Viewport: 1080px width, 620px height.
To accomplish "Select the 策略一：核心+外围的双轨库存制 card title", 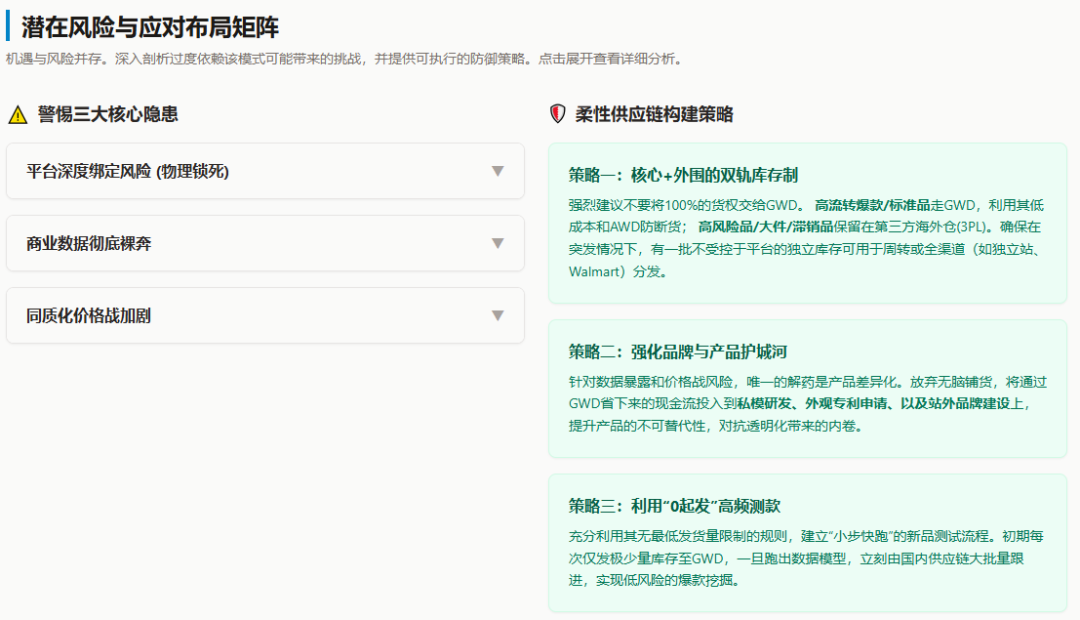I will pos(683,175).
